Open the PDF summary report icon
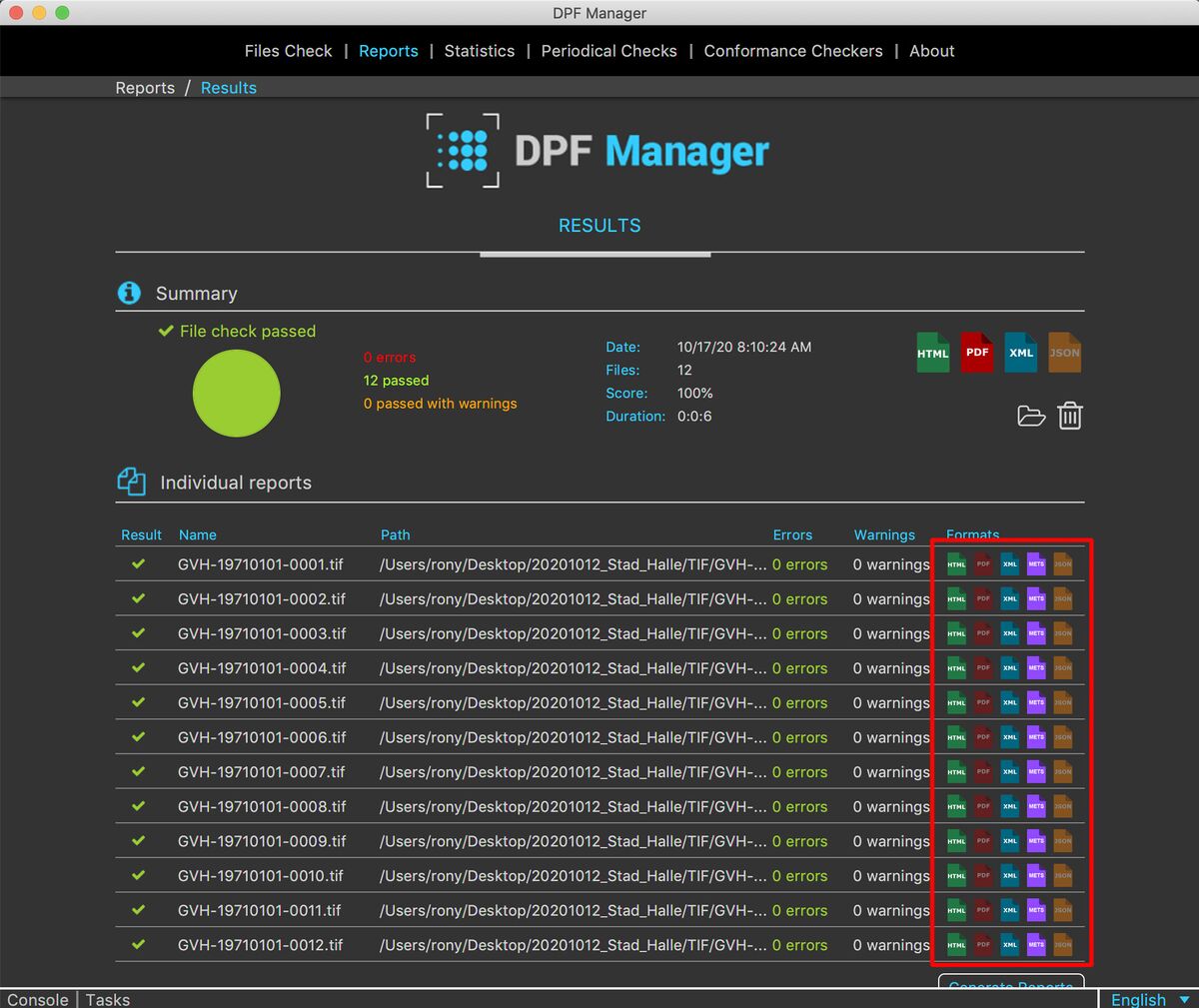This screenshot has width=1199, height=1008. point(976,352)
